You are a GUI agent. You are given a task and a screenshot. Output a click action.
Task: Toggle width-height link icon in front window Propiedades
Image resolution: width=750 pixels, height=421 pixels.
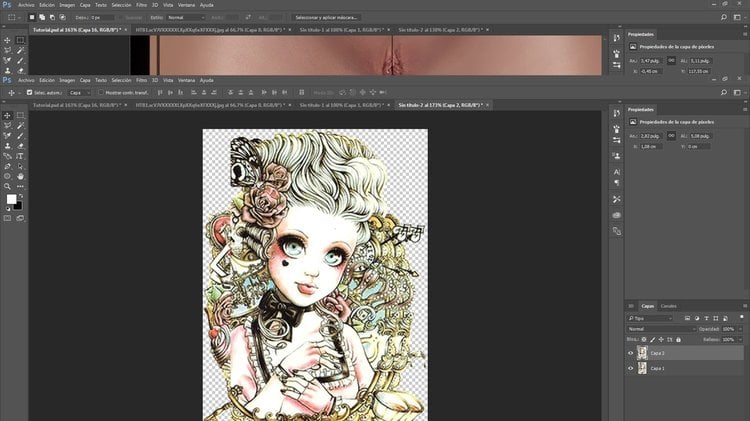coord(671,136)
